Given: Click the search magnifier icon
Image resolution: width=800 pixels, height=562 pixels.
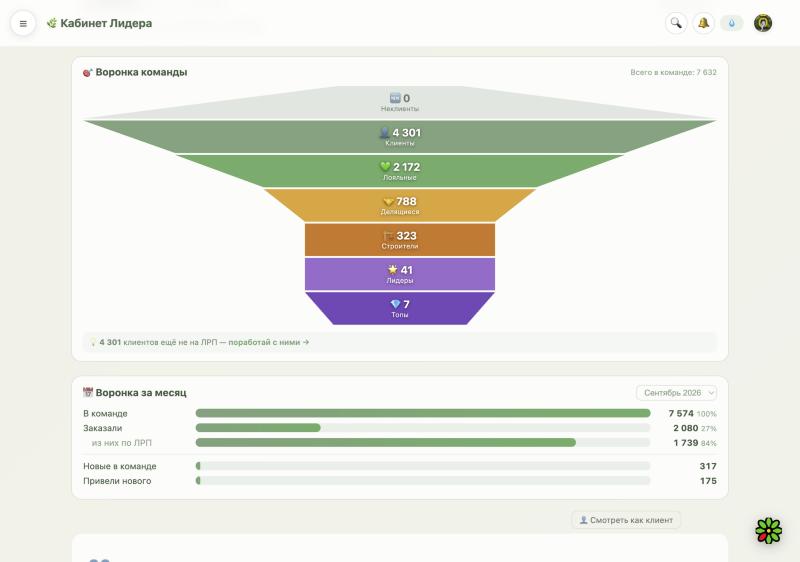Looking at the screenshot, I should (676, 23).
